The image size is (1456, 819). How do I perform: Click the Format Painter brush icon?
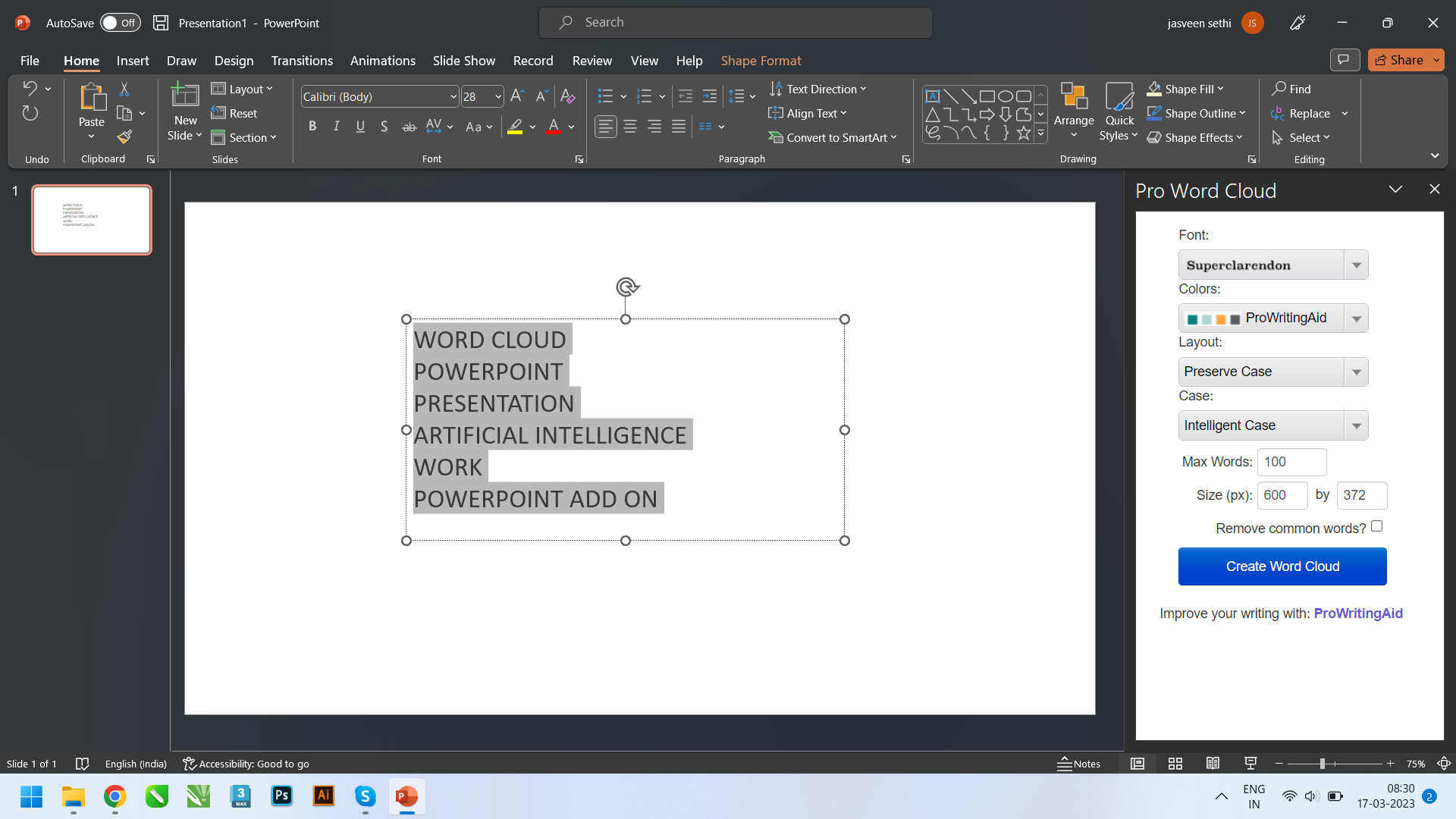tap(124, 136)
